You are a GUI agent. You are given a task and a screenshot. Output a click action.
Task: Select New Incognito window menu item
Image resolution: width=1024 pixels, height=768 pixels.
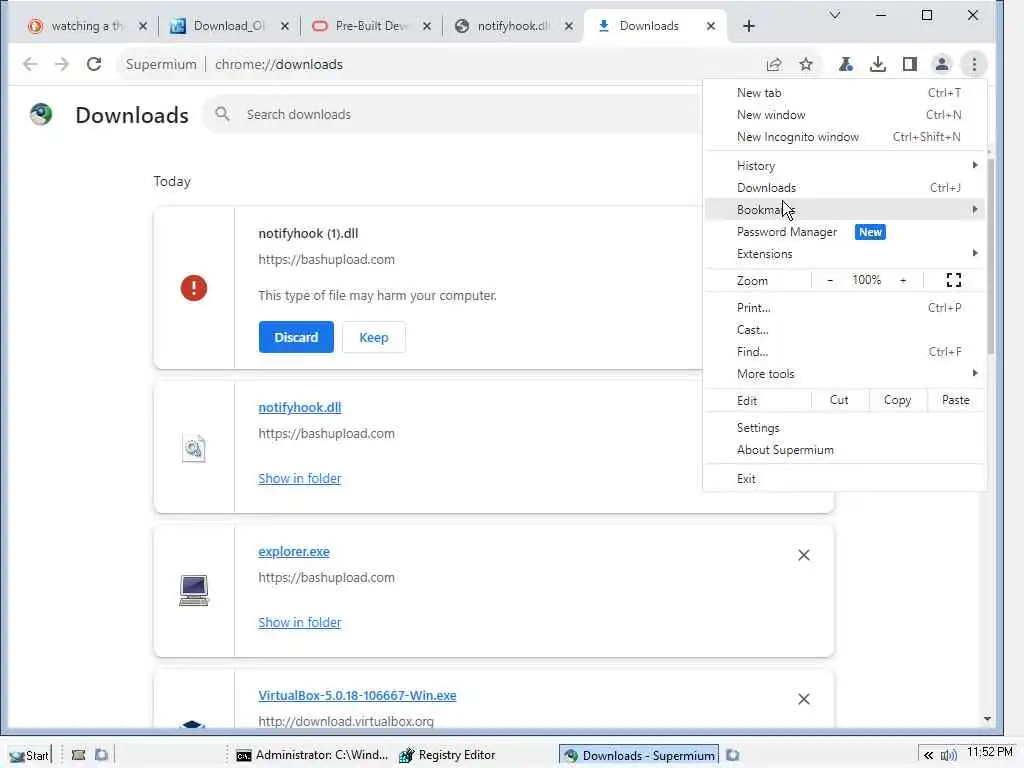(844, 137)
